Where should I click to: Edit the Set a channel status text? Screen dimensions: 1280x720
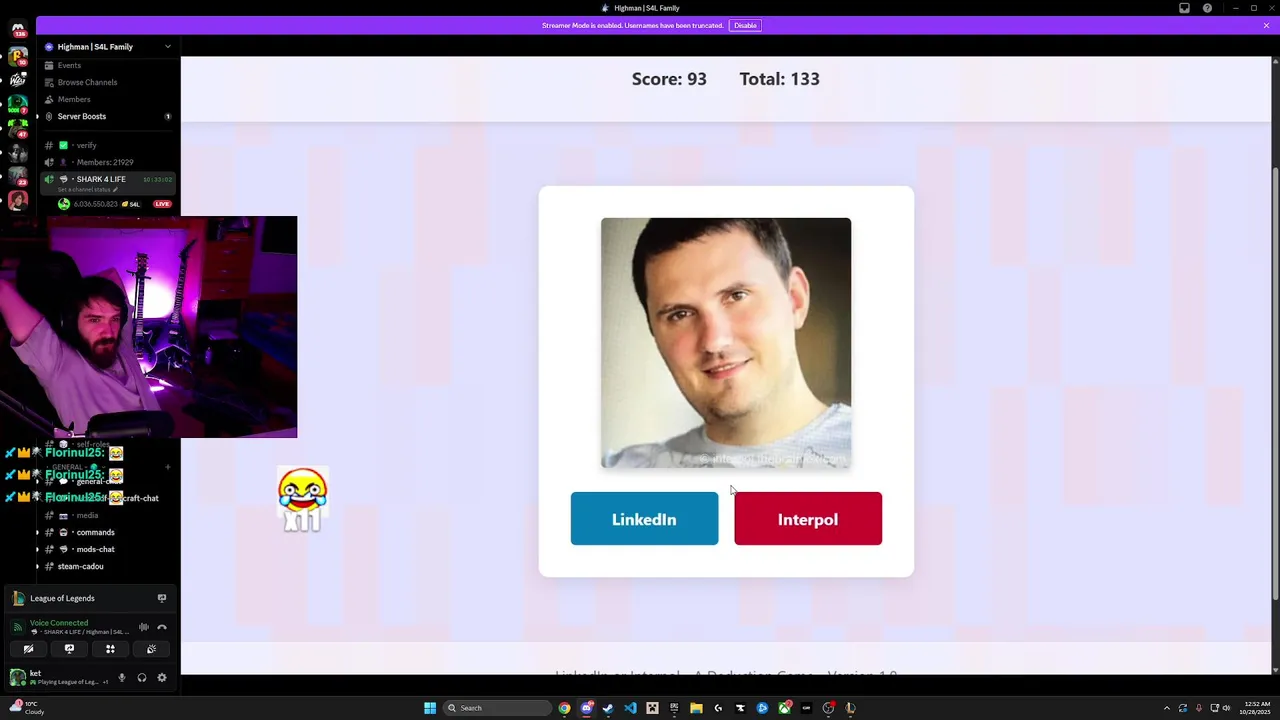(x=88, y=189)
